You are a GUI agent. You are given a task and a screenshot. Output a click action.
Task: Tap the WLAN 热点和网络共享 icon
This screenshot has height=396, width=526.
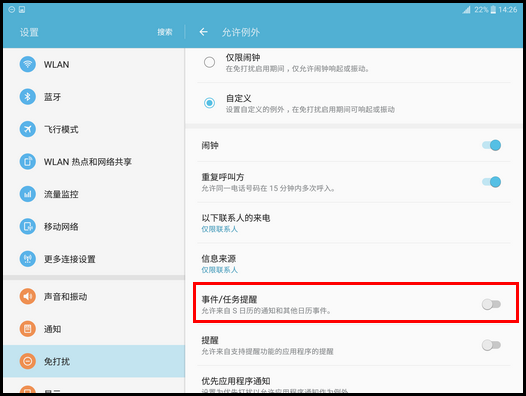point(28,161)
